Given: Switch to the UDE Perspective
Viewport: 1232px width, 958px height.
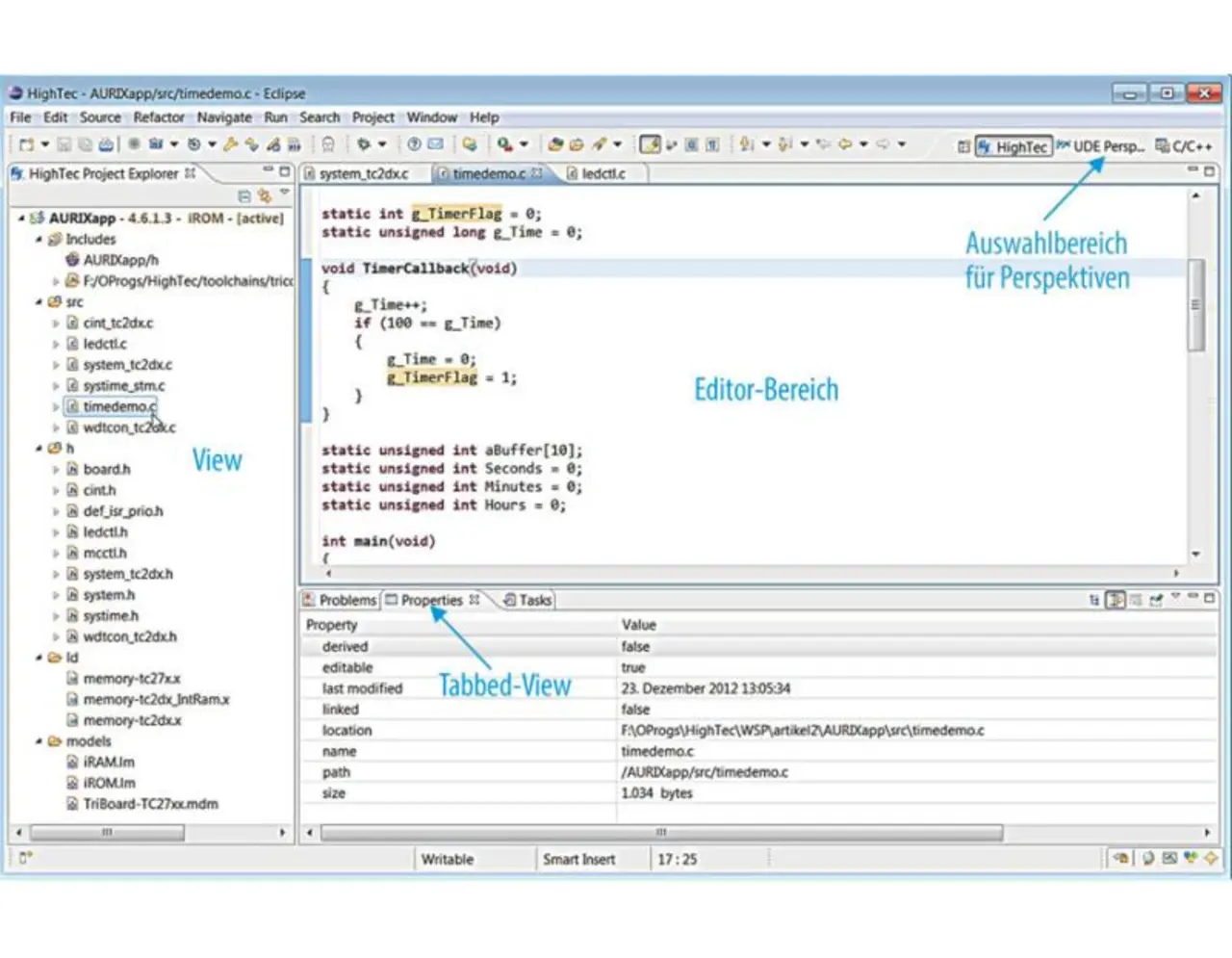Looking at the screenshot, I should click(x=1100, y=146).
